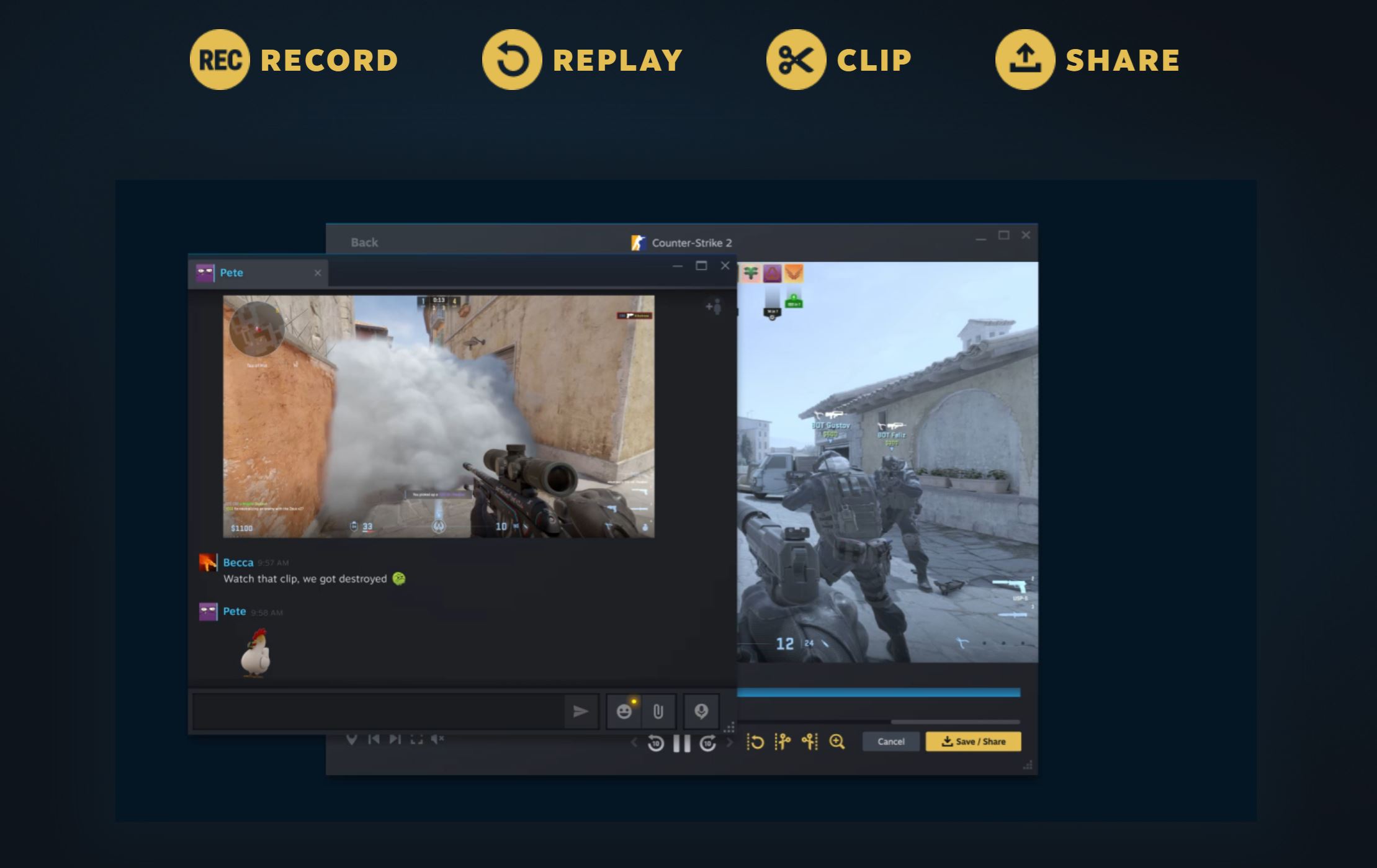The width and height of the screenshot is (1377, 868).
Task: Select the Pete chat tab
Action: 258,273
